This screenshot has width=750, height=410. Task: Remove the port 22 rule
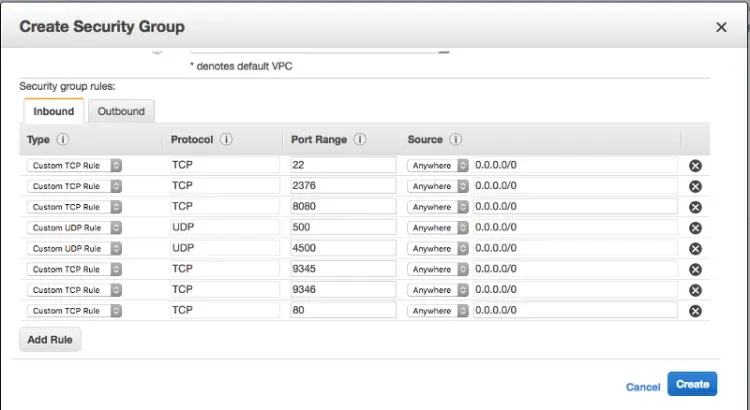point(695,166)
